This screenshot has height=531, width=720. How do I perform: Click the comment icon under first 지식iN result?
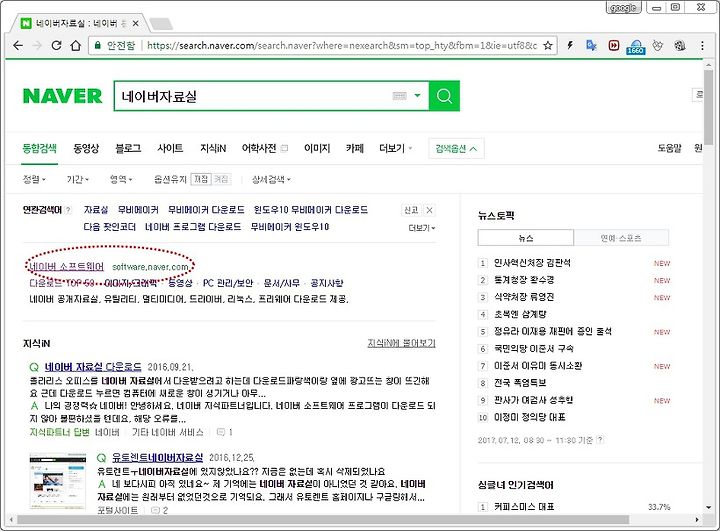(221, 432)
